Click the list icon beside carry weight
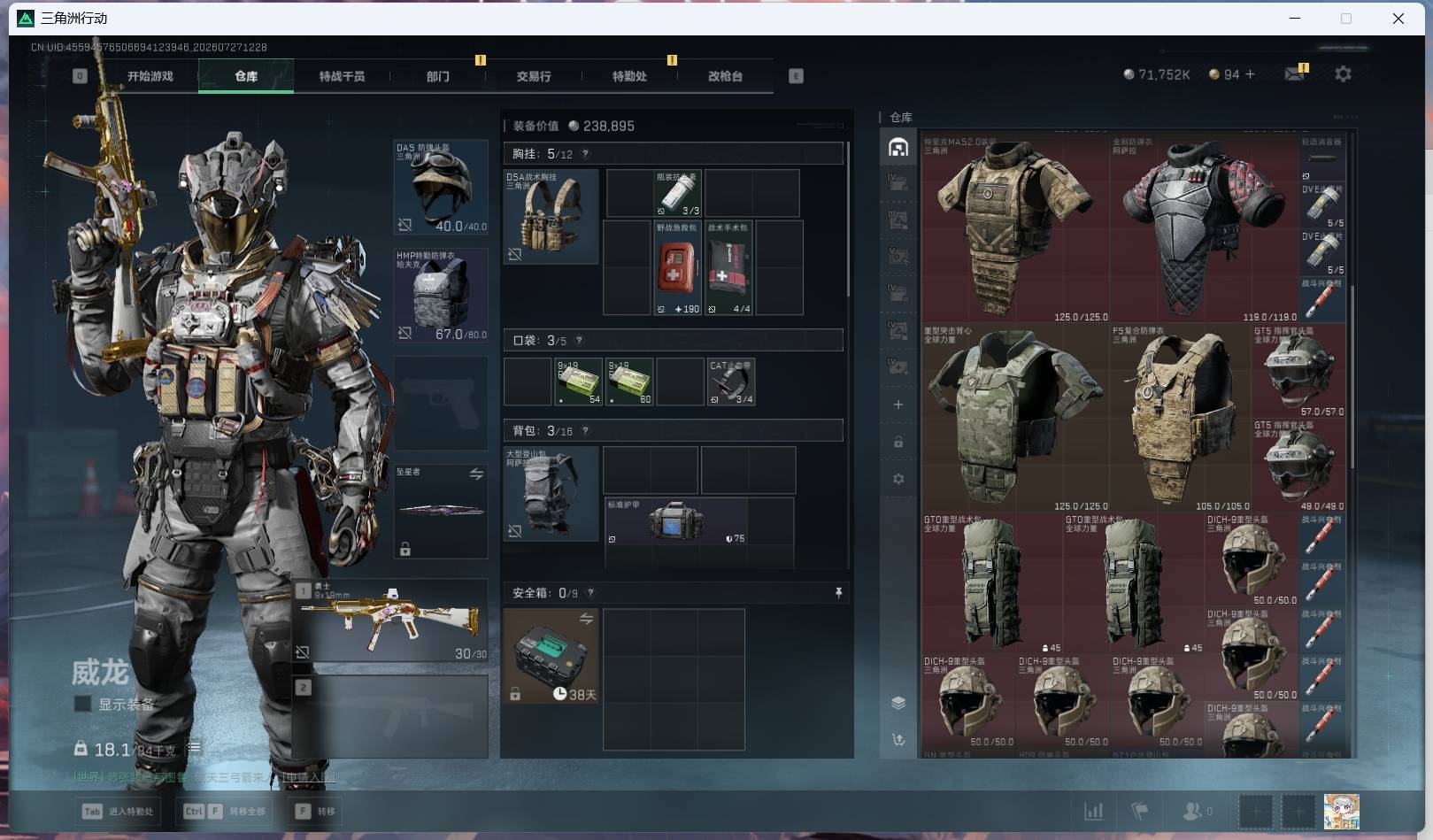This screenshot has height=840, width=1433. 194,749
